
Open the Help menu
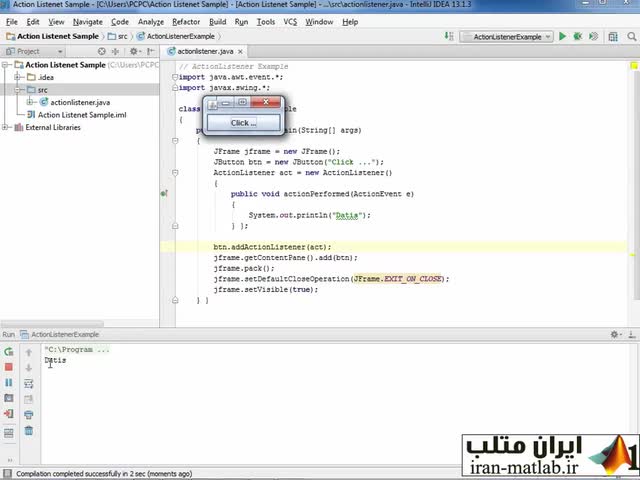click(350, 22)
